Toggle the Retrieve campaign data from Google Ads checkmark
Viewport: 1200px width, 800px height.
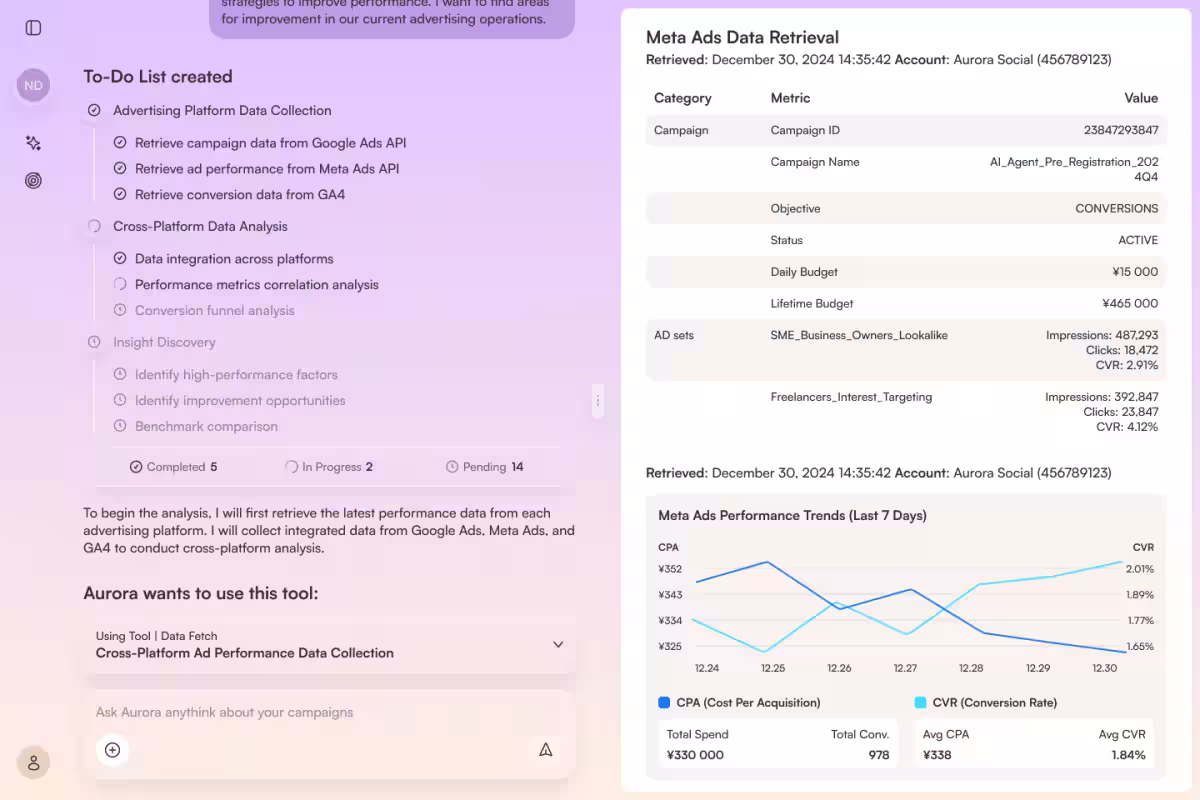[x=120, y=143]
